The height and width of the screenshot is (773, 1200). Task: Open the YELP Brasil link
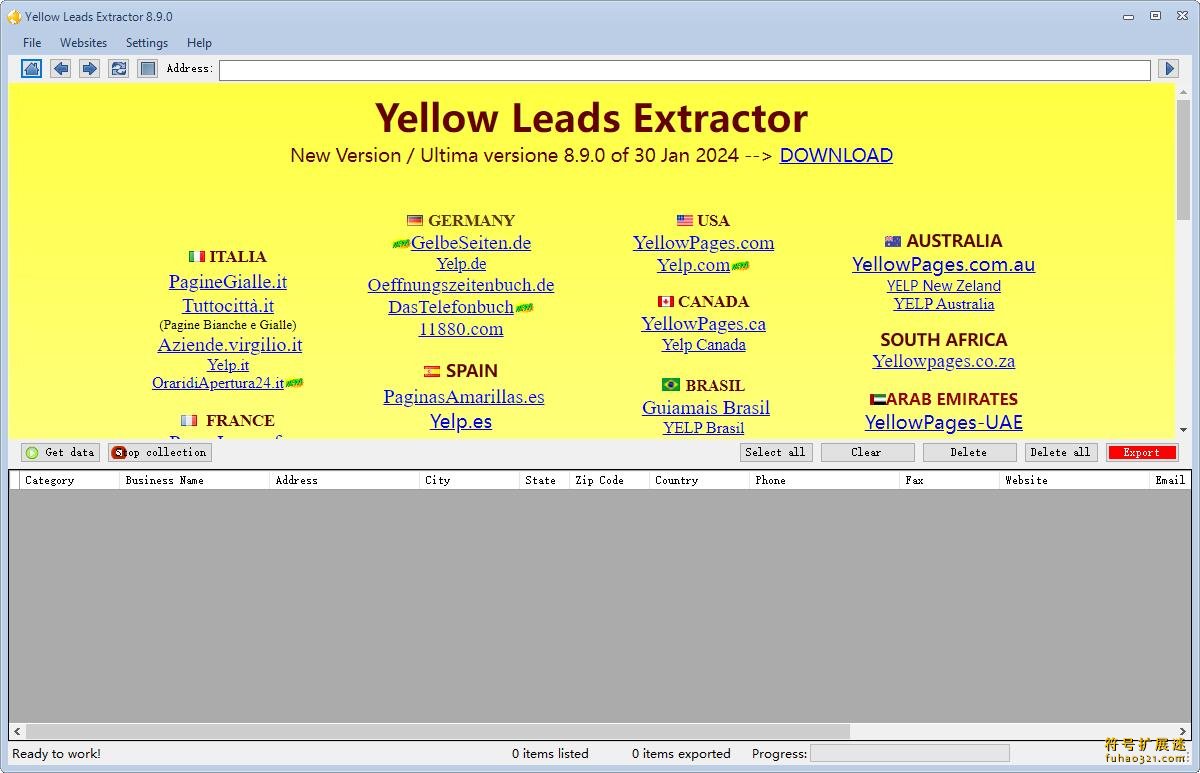(x=704, y=428)
